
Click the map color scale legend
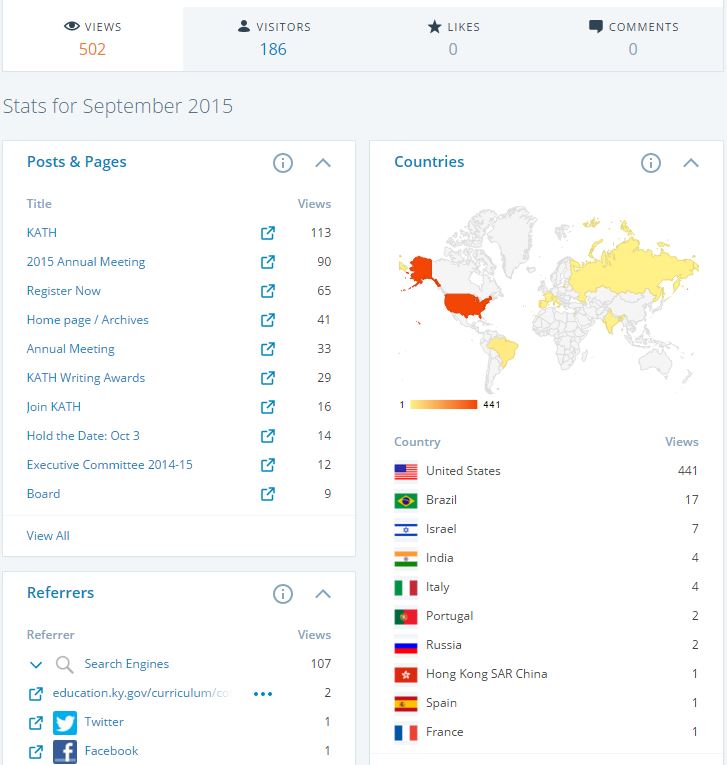(x=448, y=405)
